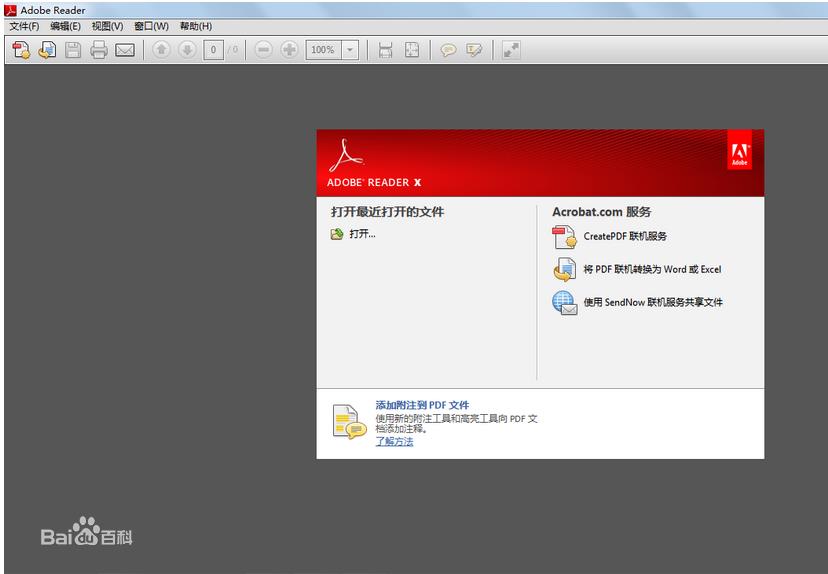Toggle fit-to-window-width scrolling icon
This screenshot has width=828, height=574.
coord(385,50)
